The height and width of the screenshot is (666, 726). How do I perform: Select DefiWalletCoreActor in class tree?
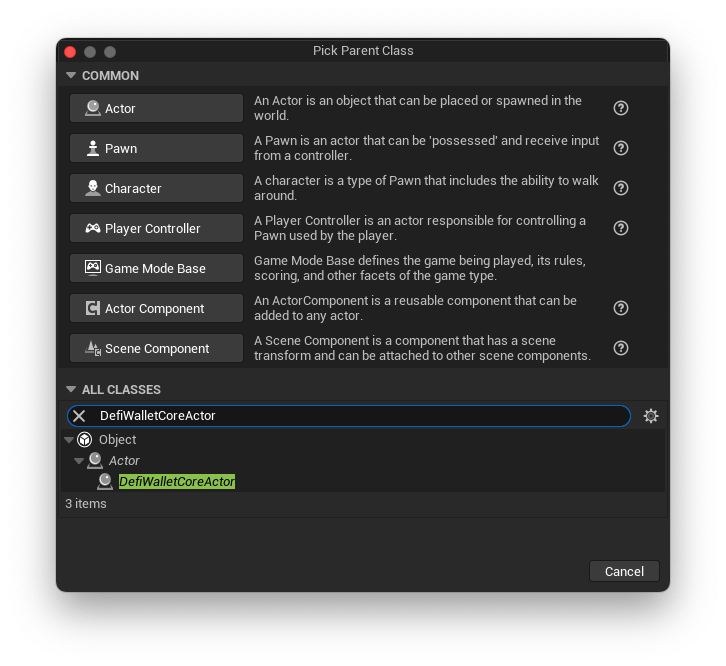tap(177, 482)
